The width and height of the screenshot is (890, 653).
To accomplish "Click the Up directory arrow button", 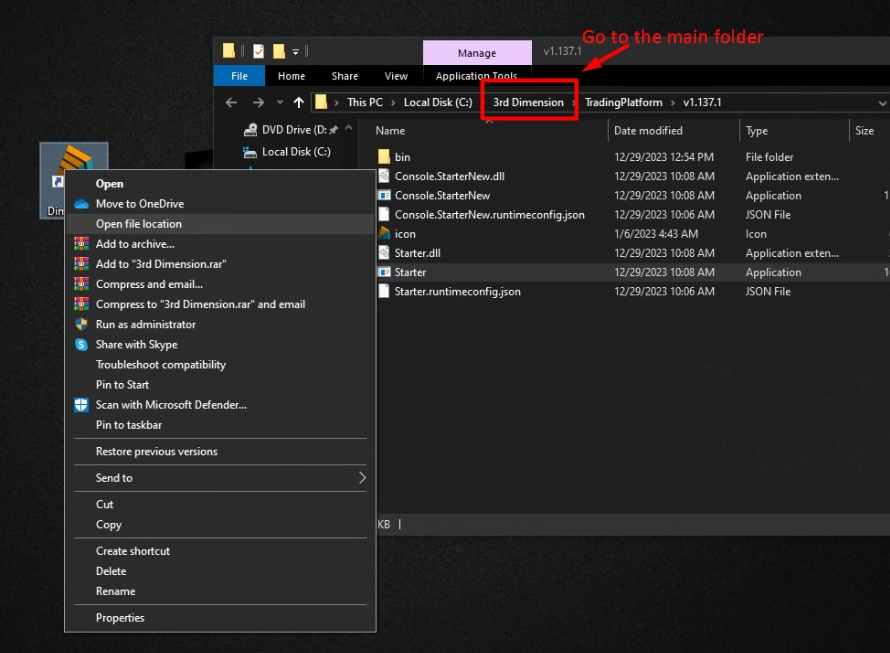I will pyautogui.click(x=298, y=103).
